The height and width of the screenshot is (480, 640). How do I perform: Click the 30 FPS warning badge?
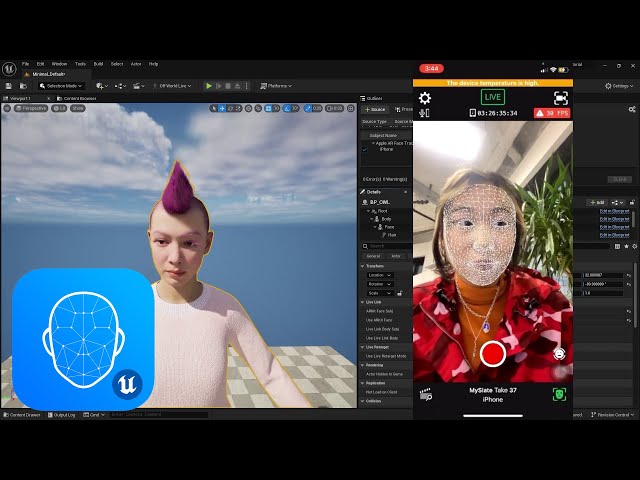(x=552, y=113)
